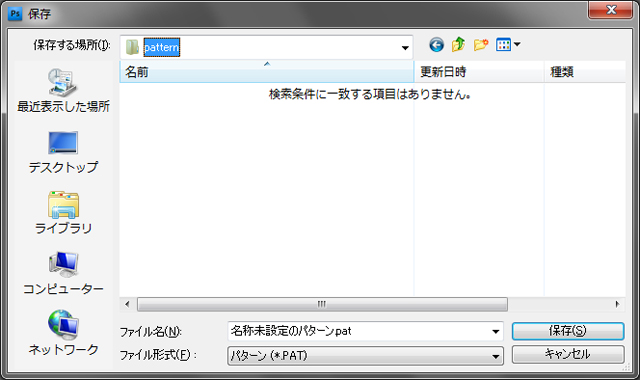
Task: Open the View menu icon
Action: (503, 44)
